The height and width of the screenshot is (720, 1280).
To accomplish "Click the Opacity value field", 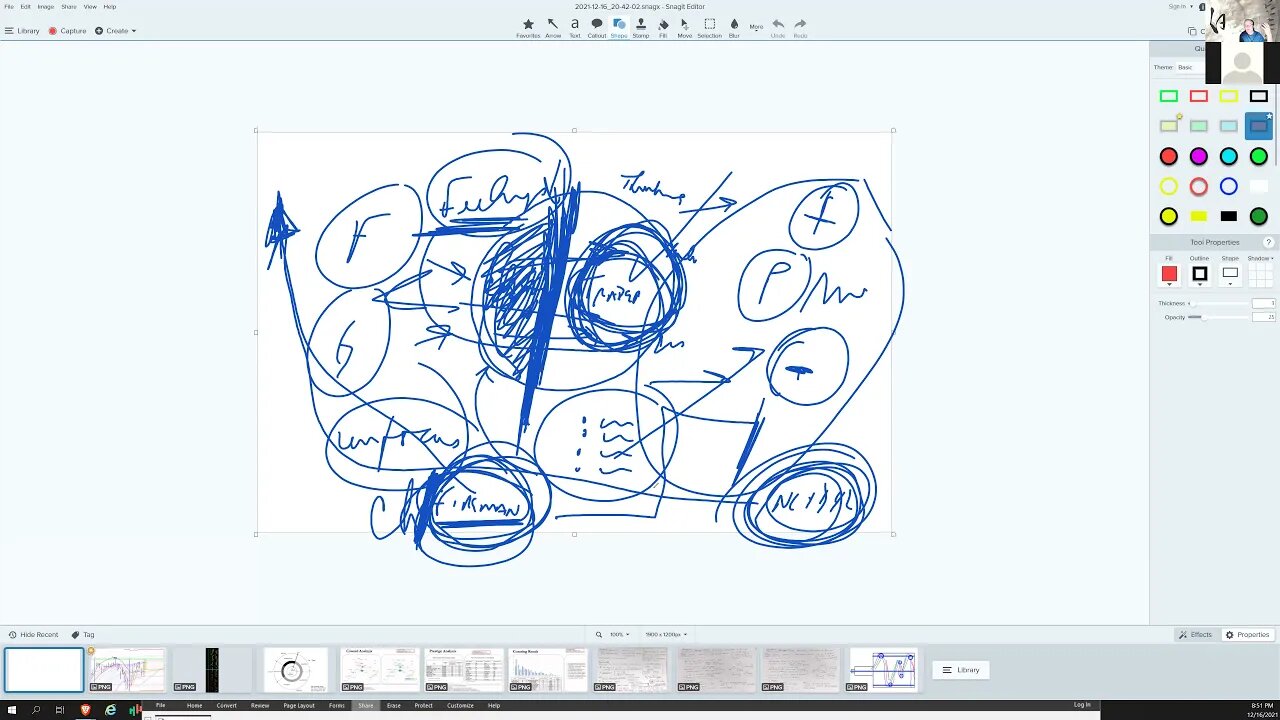I will click(1264, 317).
